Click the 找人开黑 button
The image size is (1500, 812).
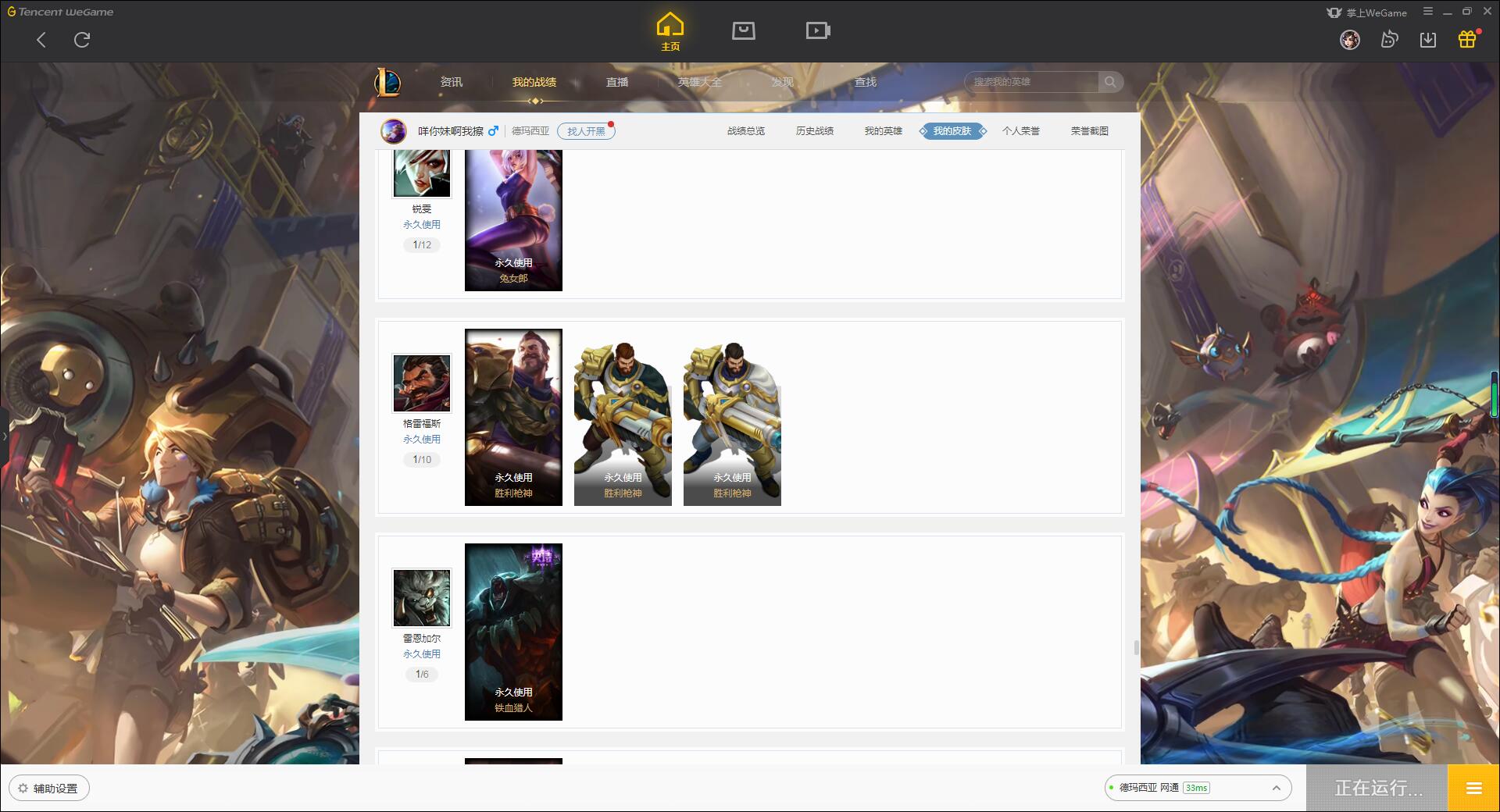click(x=586, y=131)
